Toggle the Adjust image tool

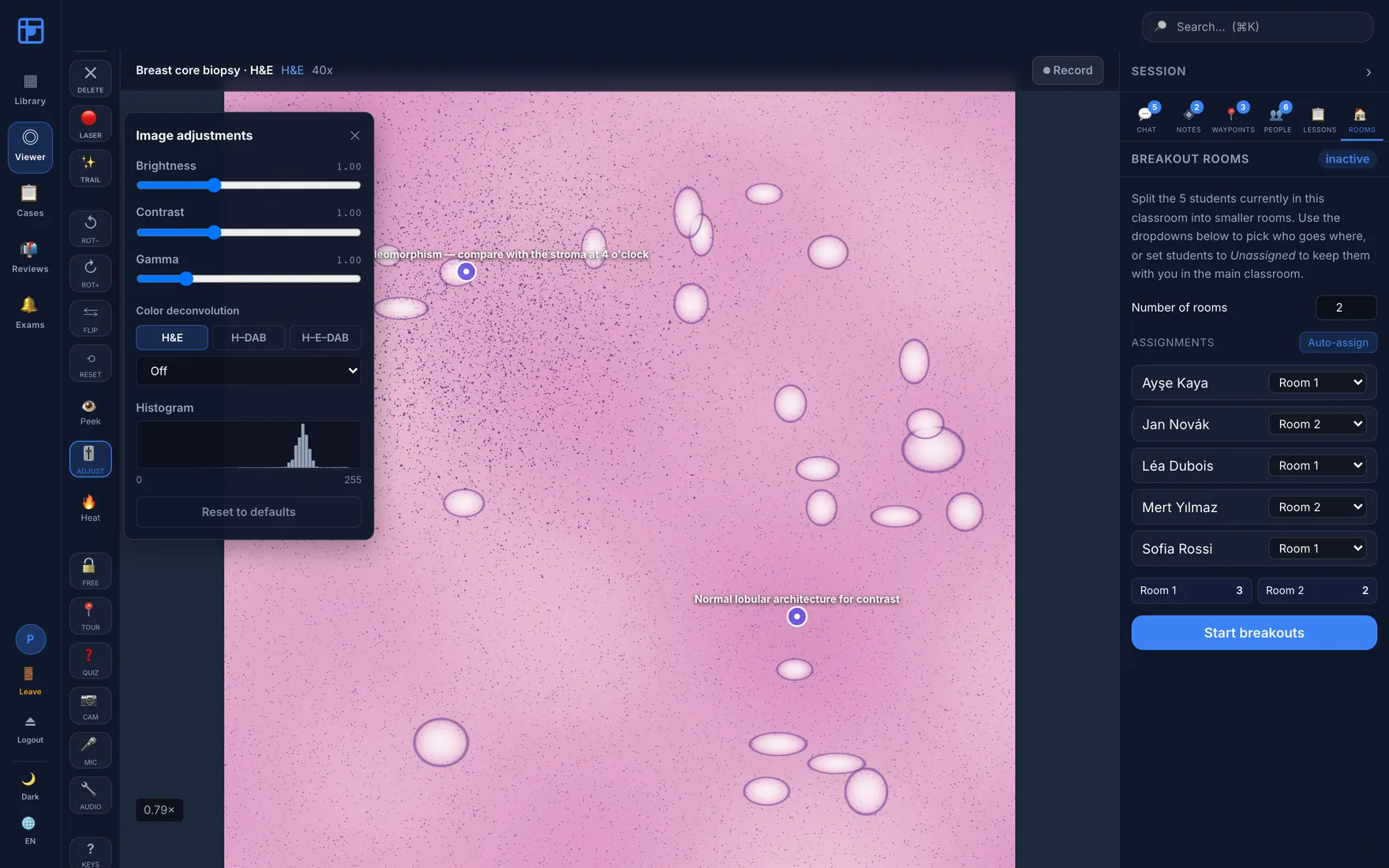[90, 458]
